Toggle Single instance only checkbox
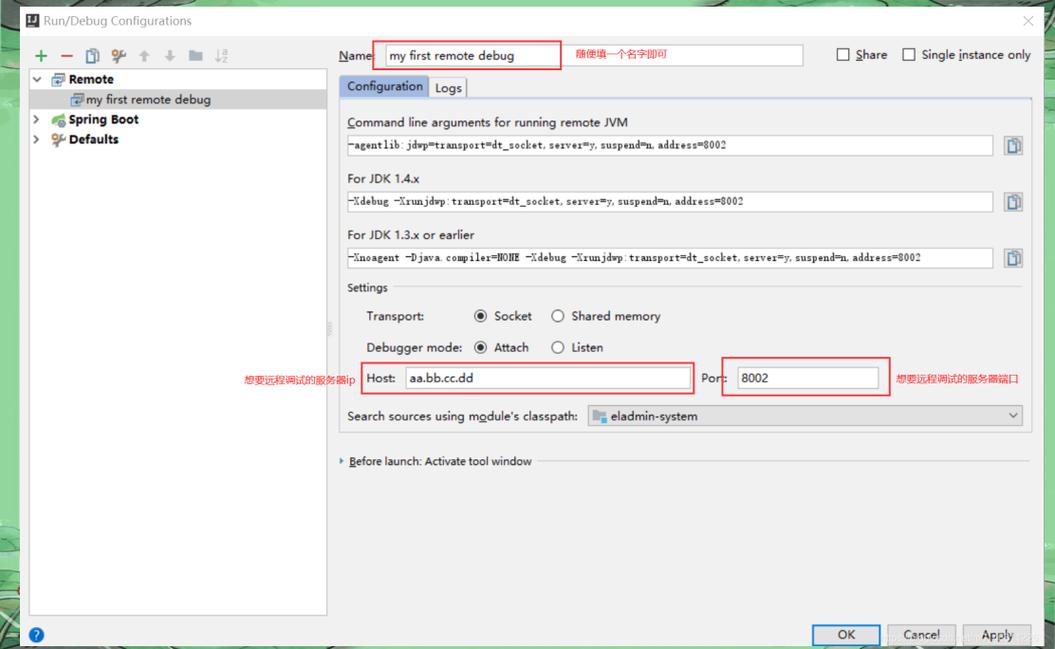Viewport: 1055px width, 649px height. [x=908, y=54]
